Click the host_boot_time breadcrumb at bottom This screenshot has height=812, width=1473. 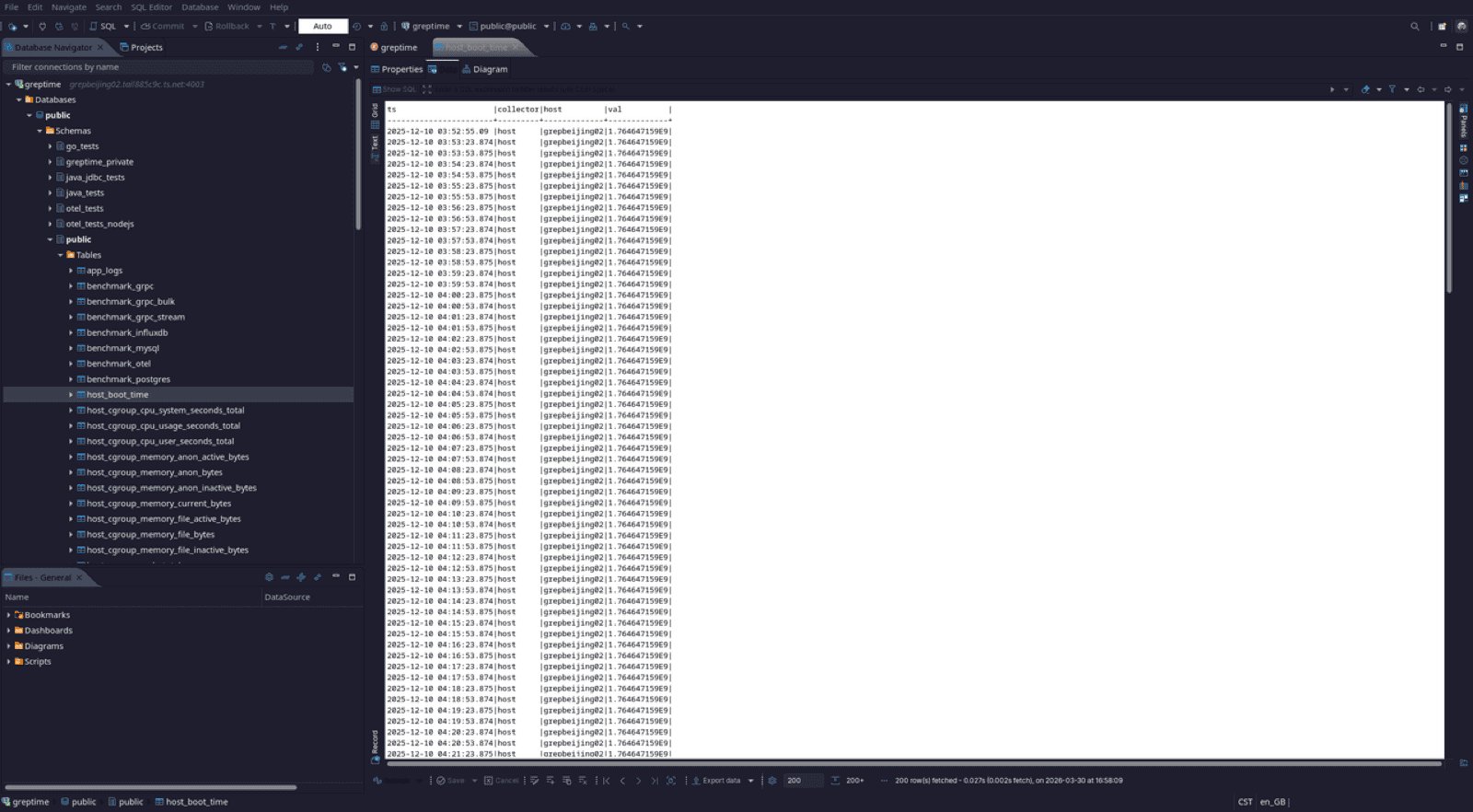191,802
